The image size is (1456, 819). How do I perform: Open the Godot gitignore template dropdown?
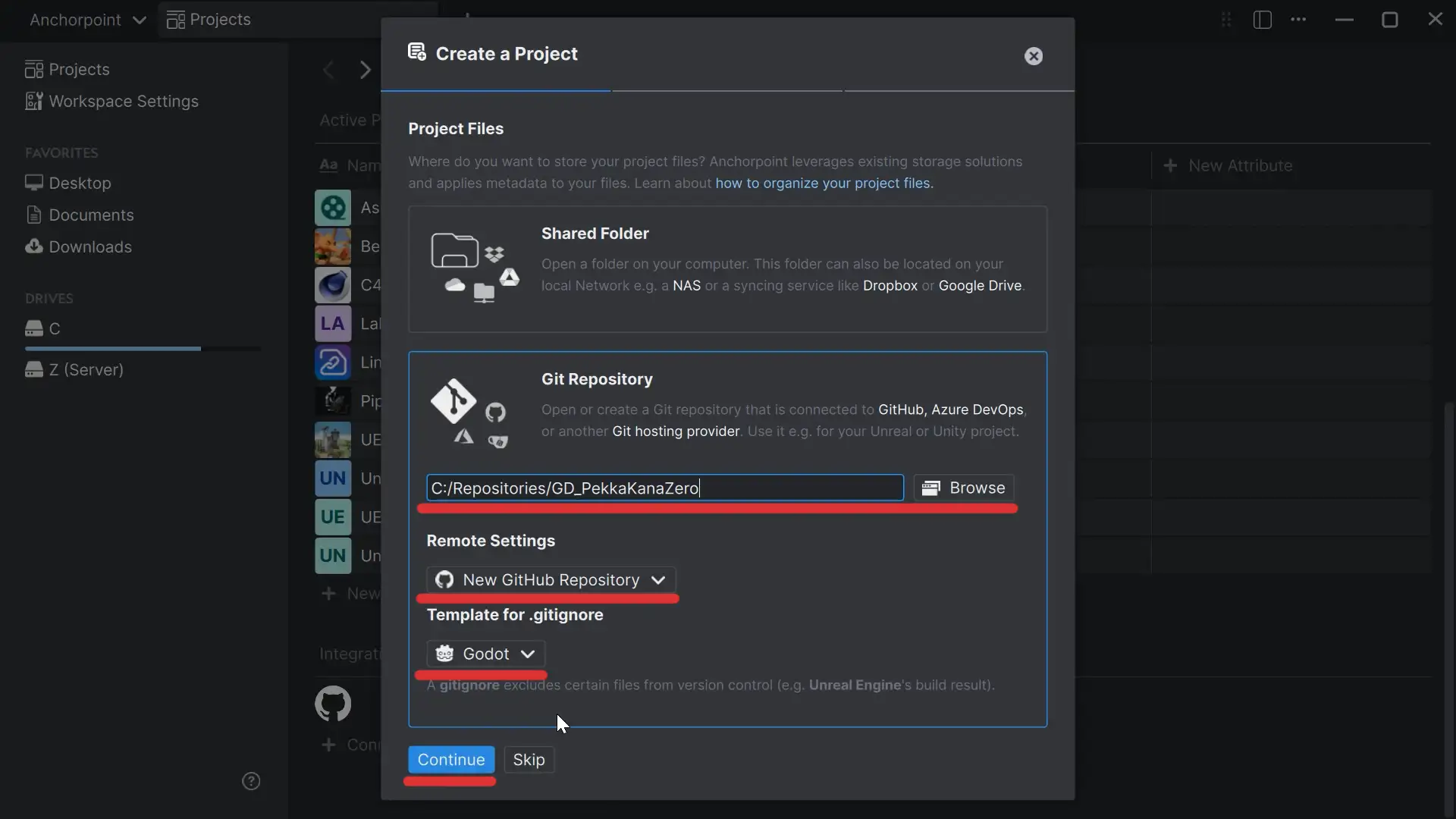(x=484, y=653)
